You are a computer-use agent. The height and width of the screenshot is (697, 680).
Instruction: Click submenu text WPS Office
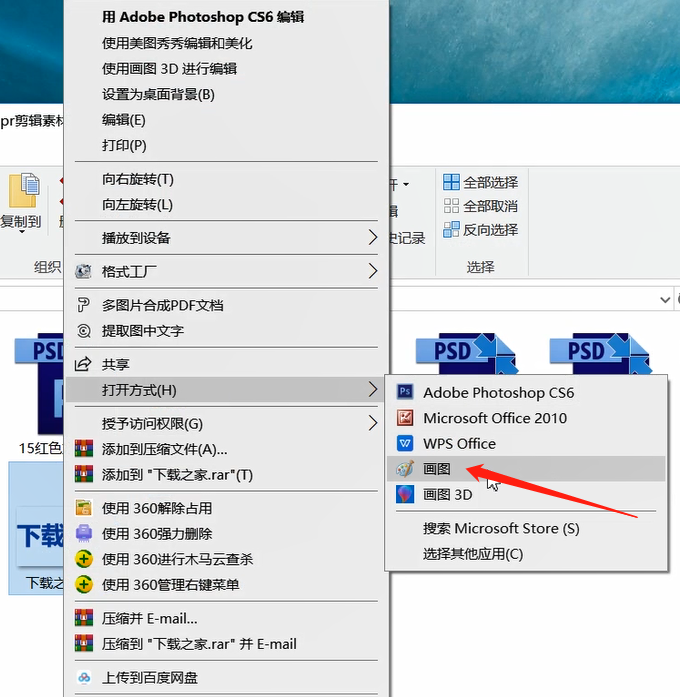tap(460, 444)
